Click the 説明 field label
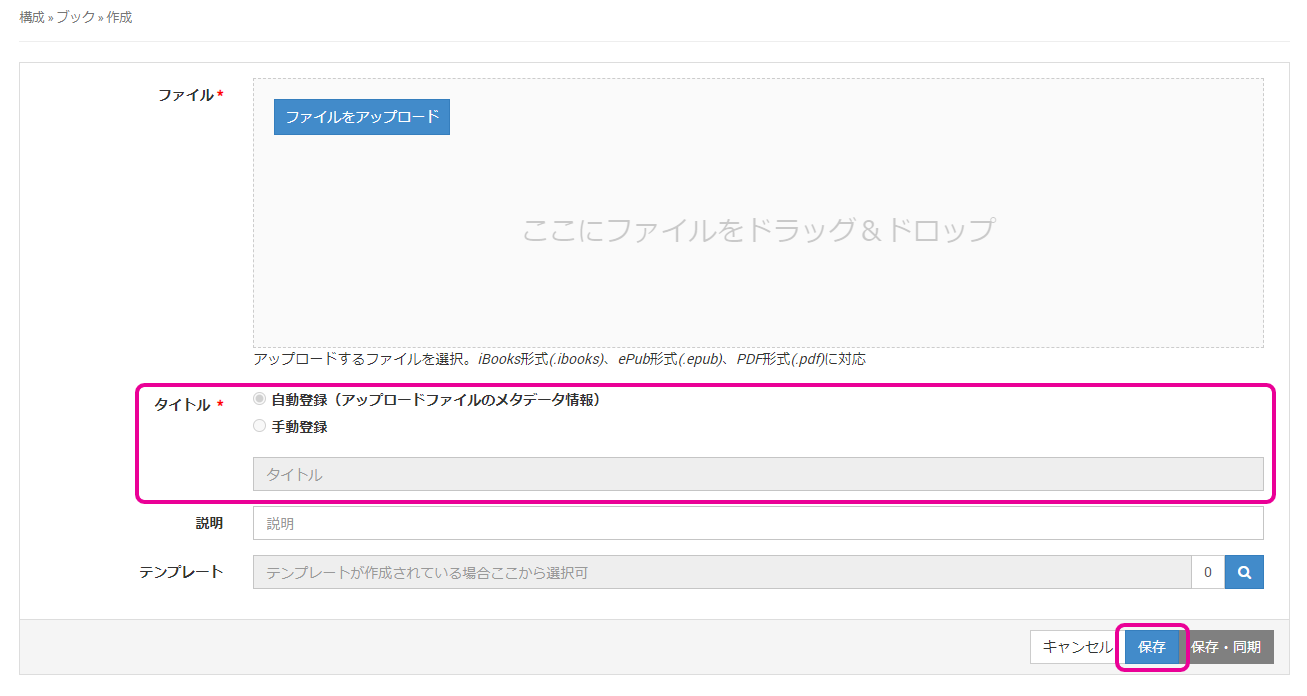 (x=209, y=523)
